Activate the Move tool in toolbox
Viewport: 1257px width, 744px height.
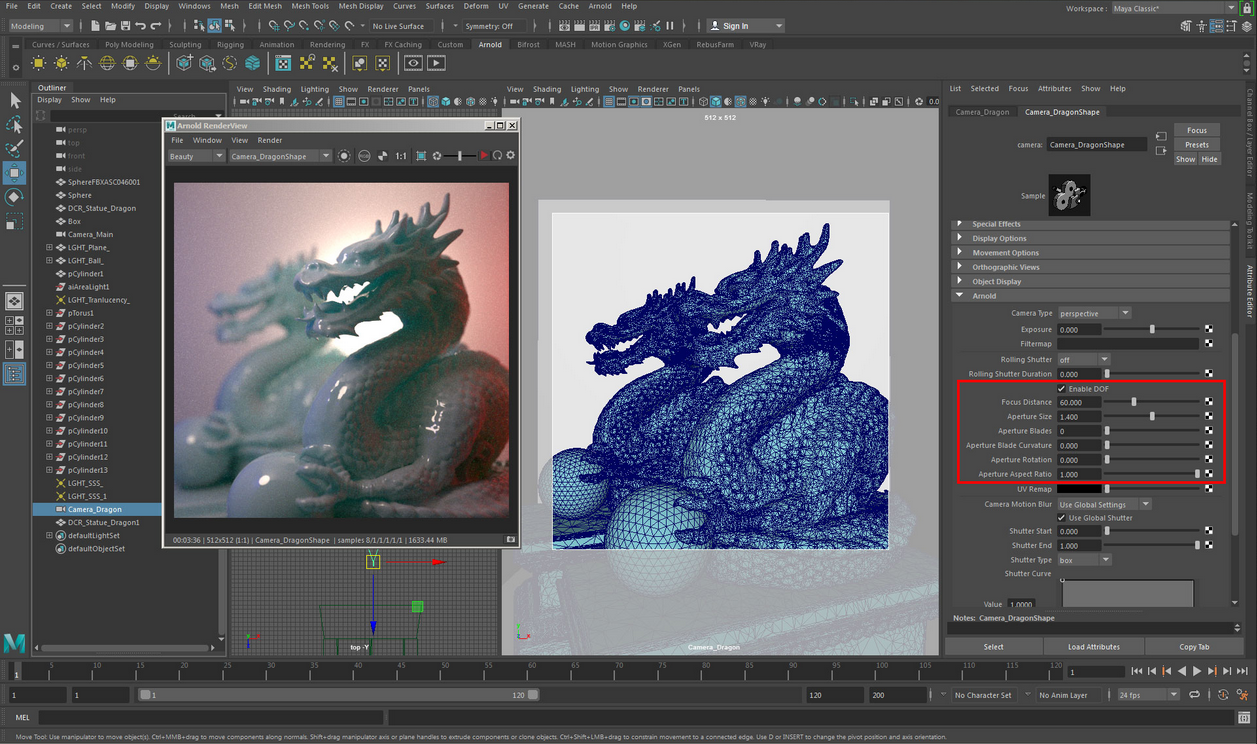point(14,173)
